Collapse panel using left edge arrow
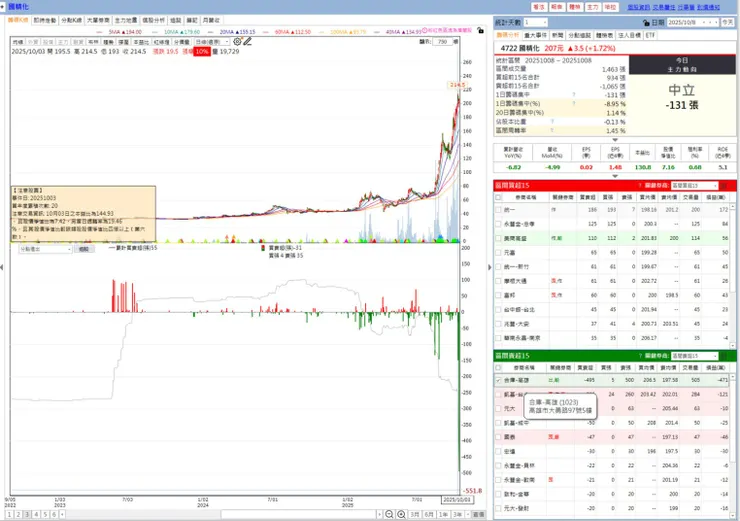The height and width of the screenshot is (521, 740). [2, 267]
